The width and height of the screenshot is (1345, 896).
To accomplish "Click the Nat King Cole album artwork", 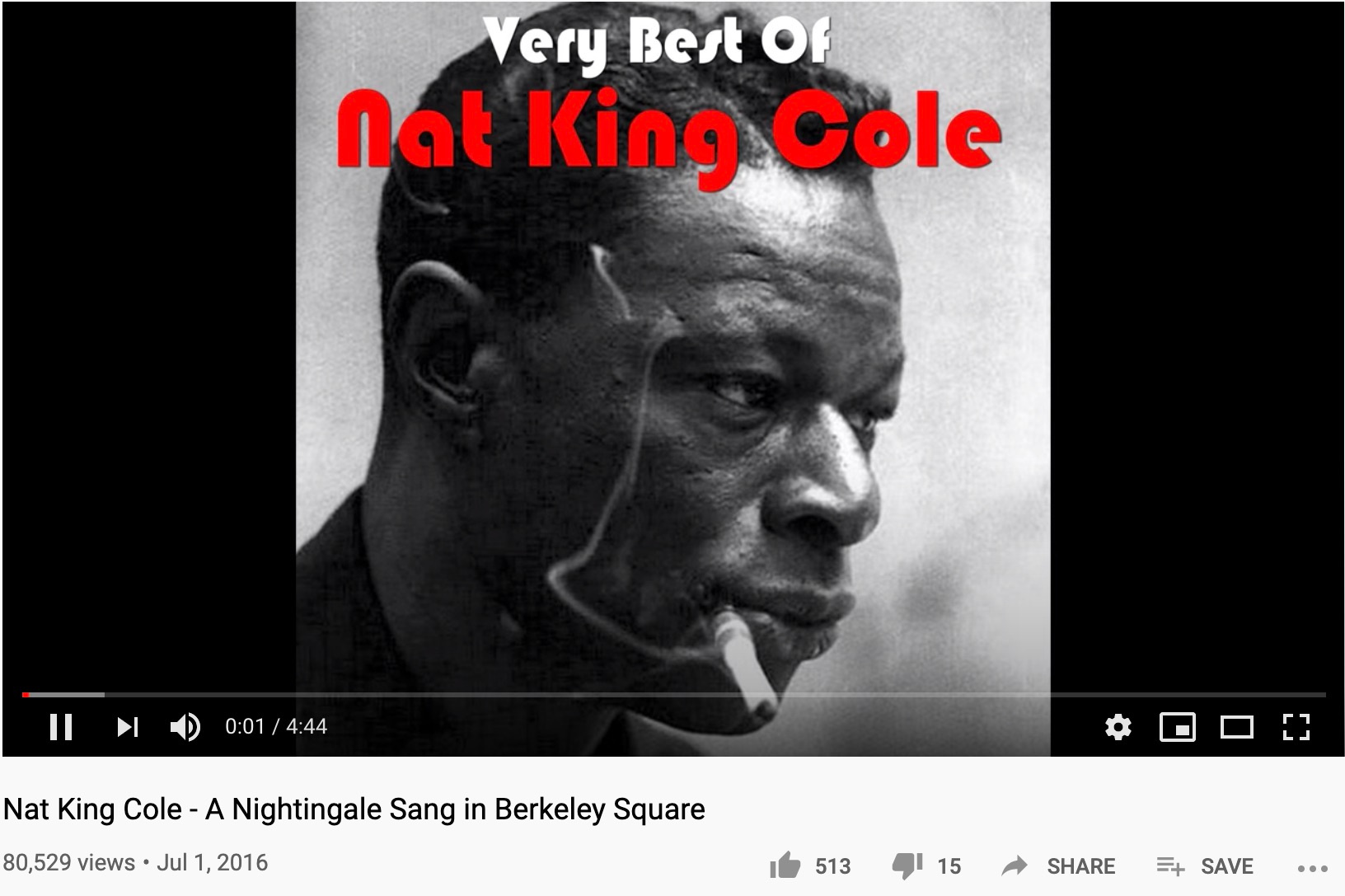I will (x=672, y=378).
